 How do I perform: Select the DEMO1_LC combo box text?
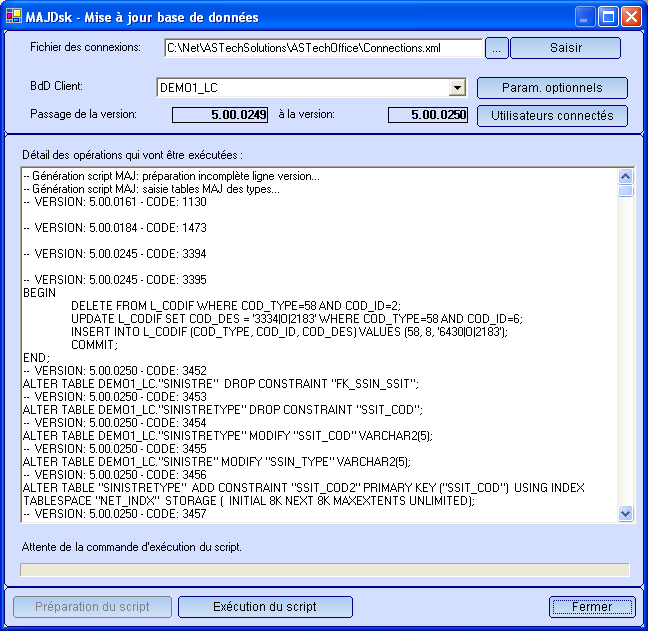point(302,88)
